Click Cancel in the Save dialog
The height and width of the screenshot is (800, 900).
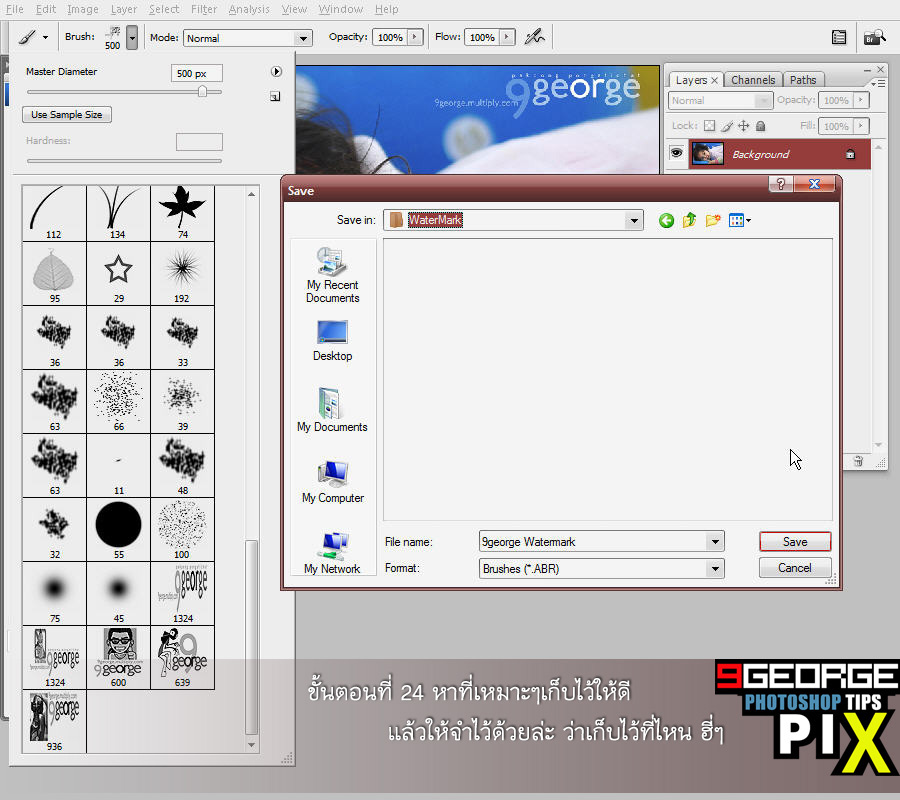pos(795,568)
